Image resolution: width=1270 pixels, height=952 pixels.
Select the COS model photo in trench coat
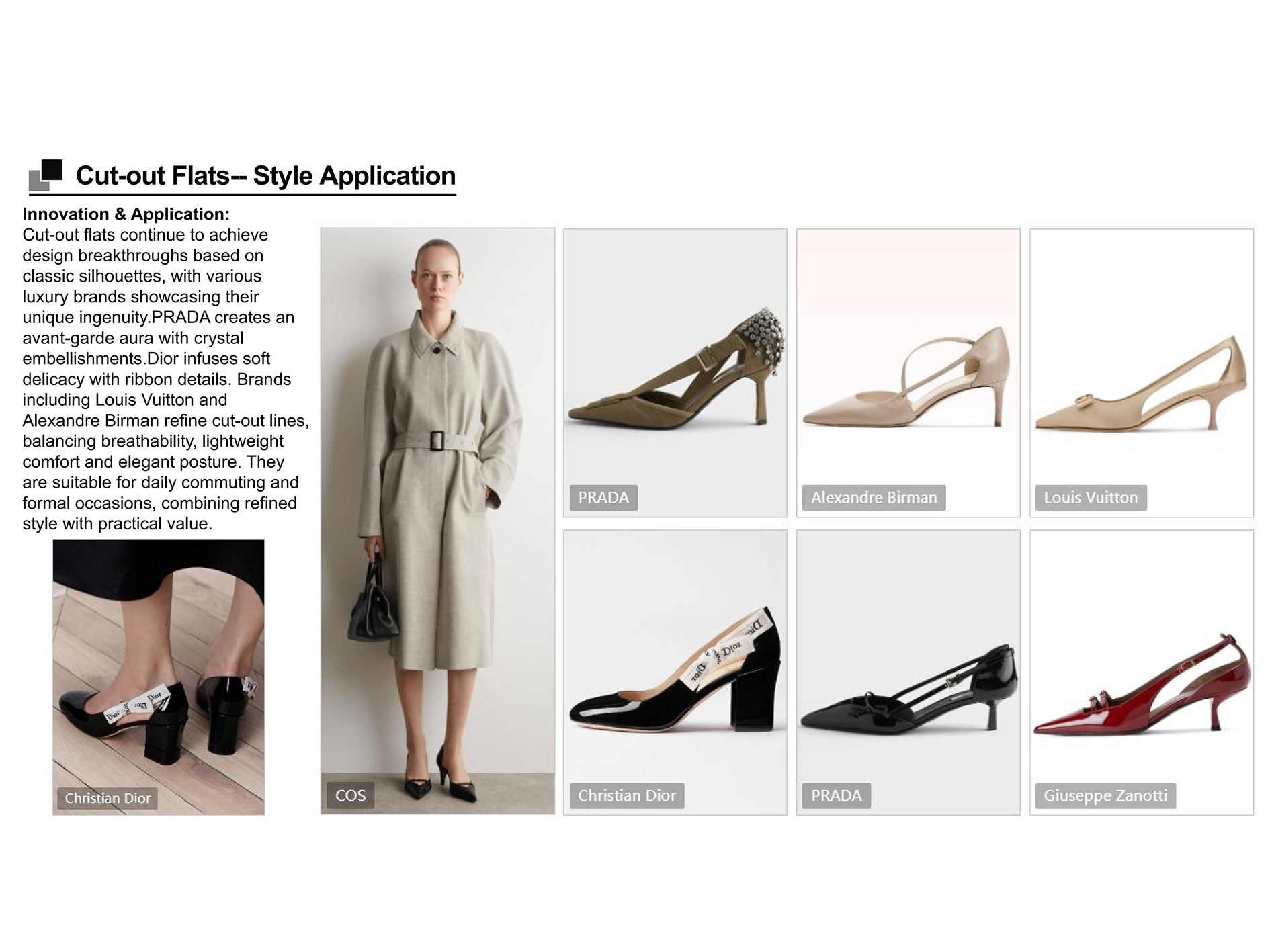pyautogui.click(x=437, y=521)
